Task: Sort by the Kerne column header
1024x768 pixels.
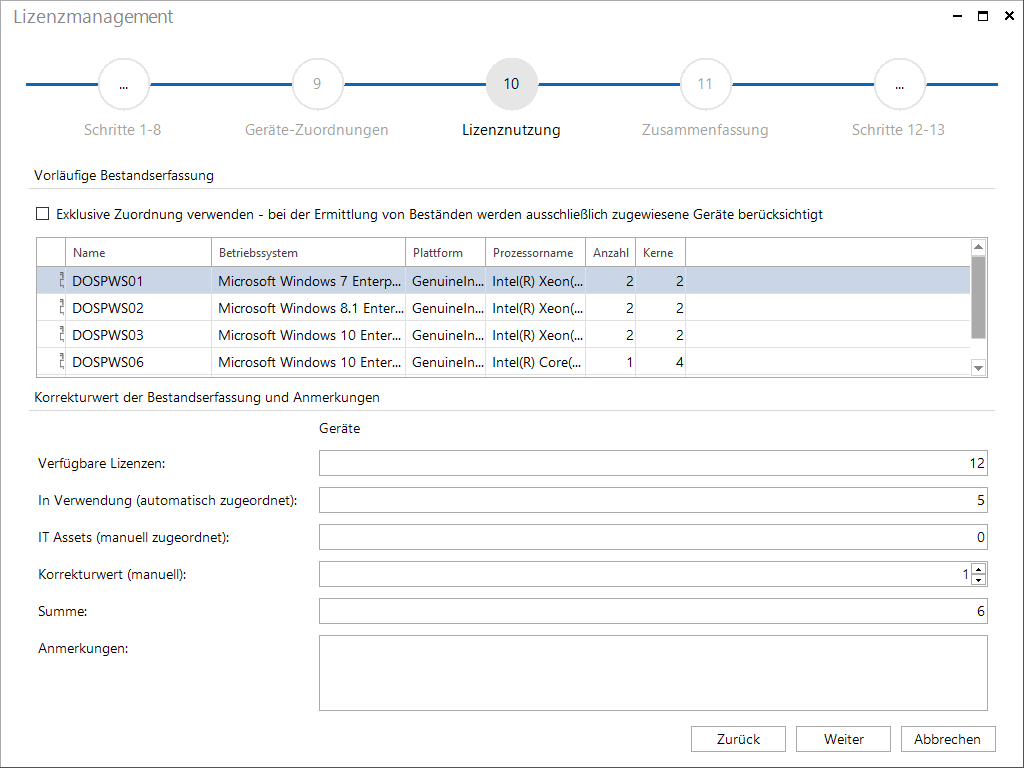Action: point(660,253)
